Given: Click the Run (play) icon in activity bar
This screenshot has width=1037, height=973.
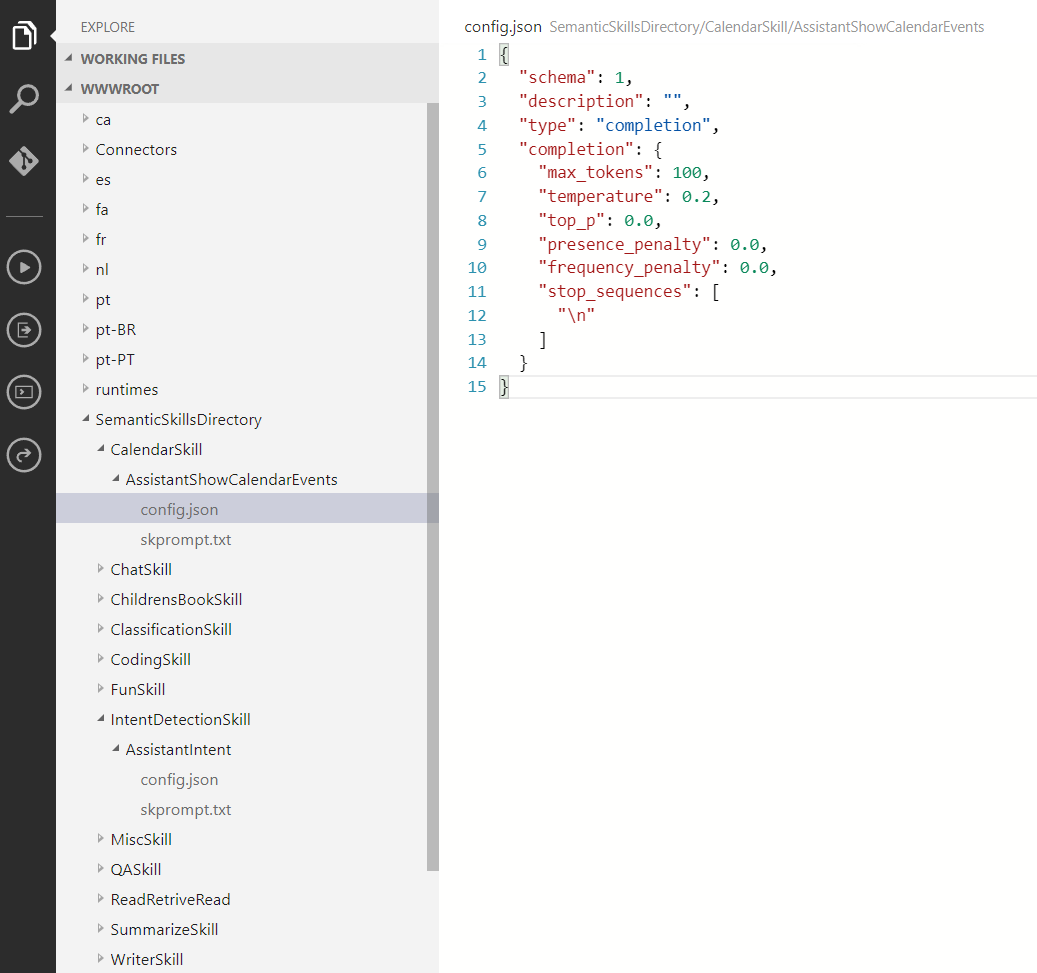Looking at the screenshot, I should (25, 267).
